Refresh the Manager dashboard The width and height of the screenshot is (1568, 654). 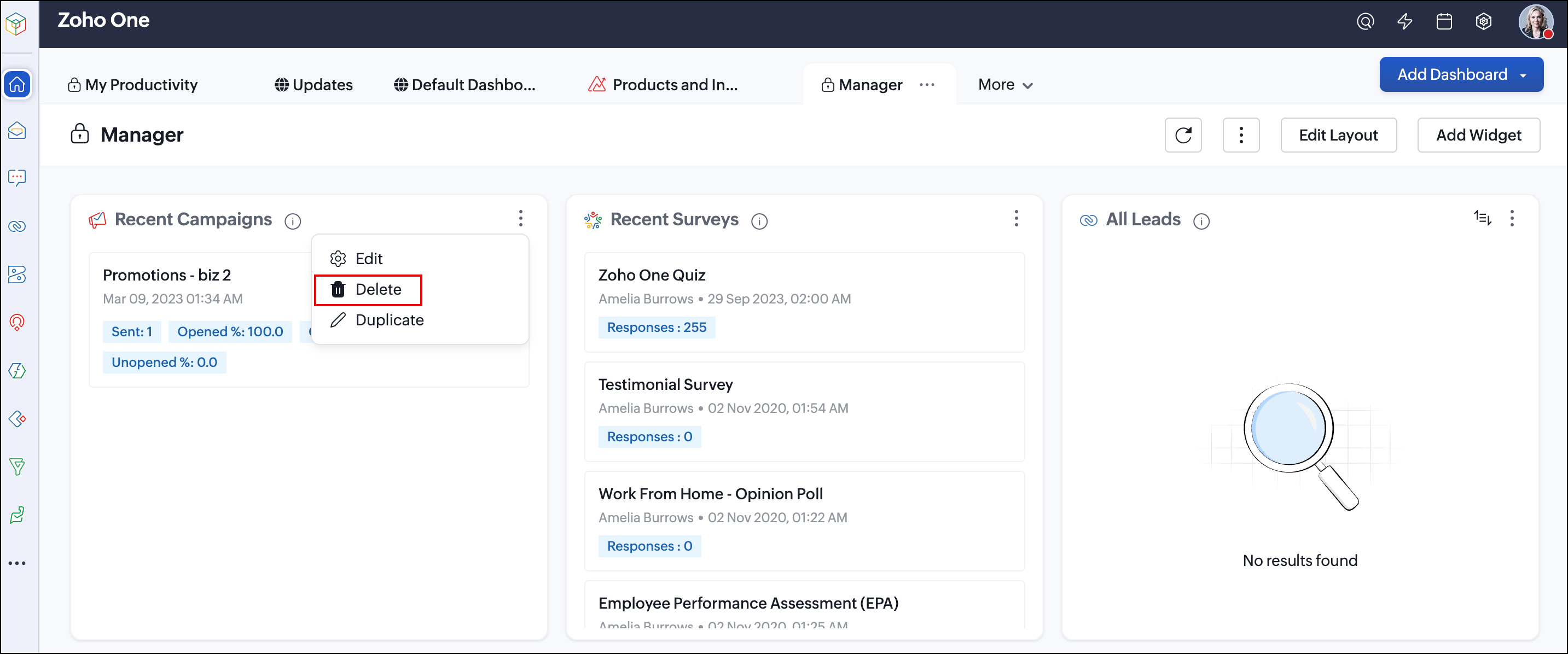pyautogui.click(x=1183, y=135)
